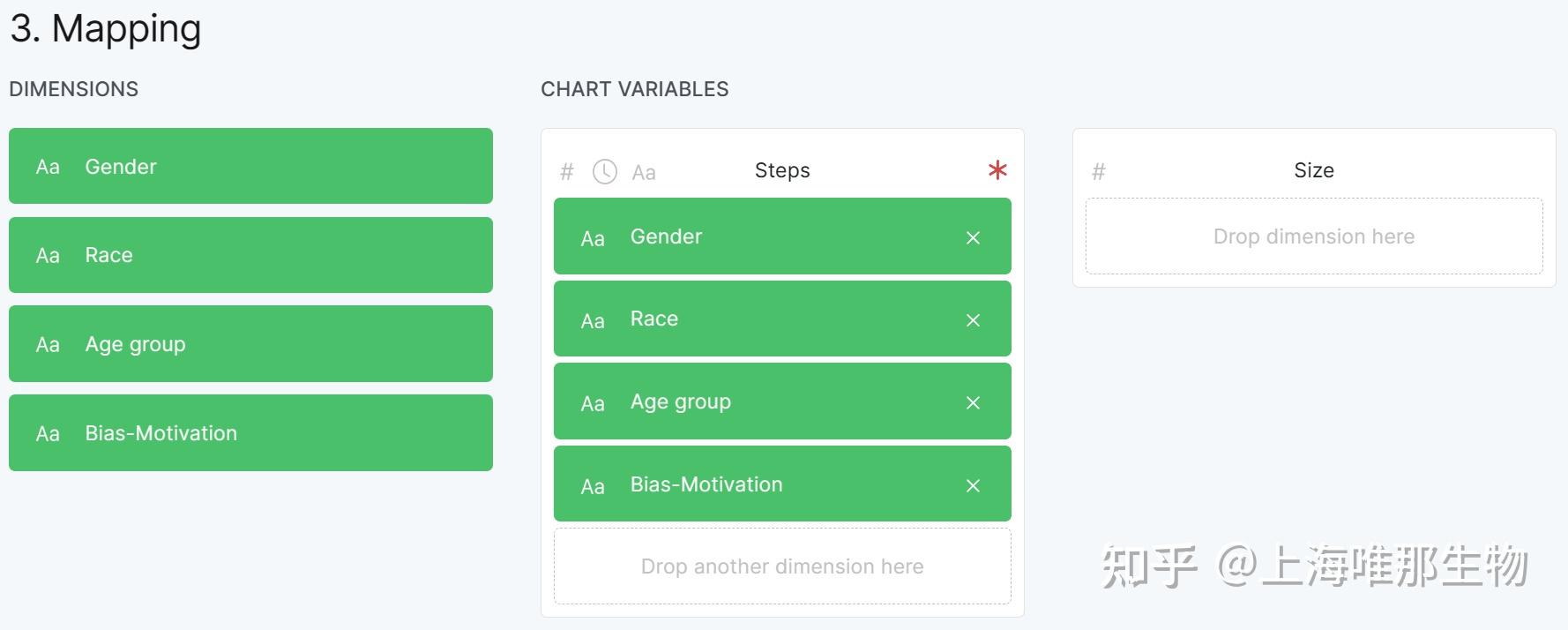
Task: Click the number type icon in Steps header
Action: tap(567, 172)
